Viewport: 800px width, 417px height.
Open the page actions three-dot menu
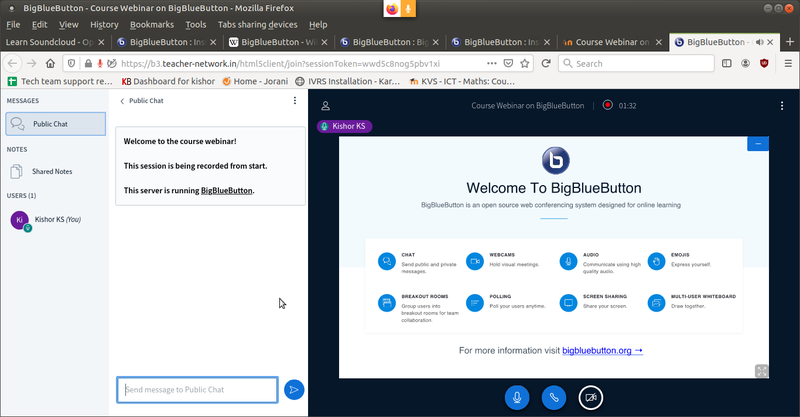tap(492, 63)
